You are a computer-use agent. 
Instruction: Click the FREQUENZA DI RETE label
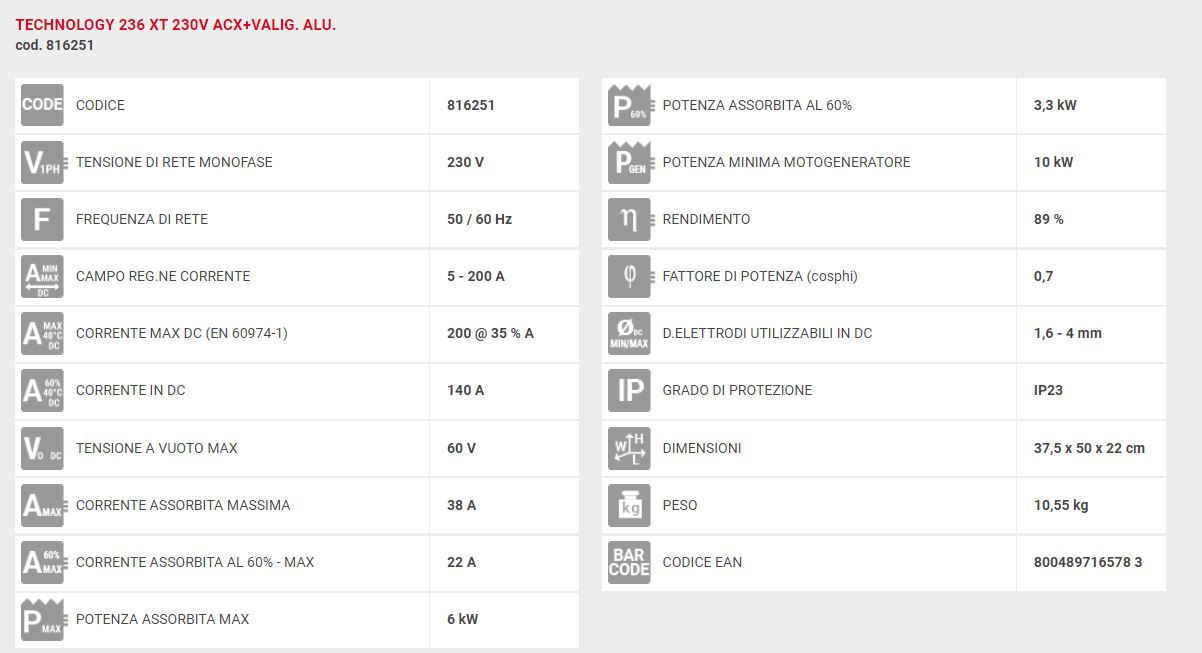click(142, 219)
